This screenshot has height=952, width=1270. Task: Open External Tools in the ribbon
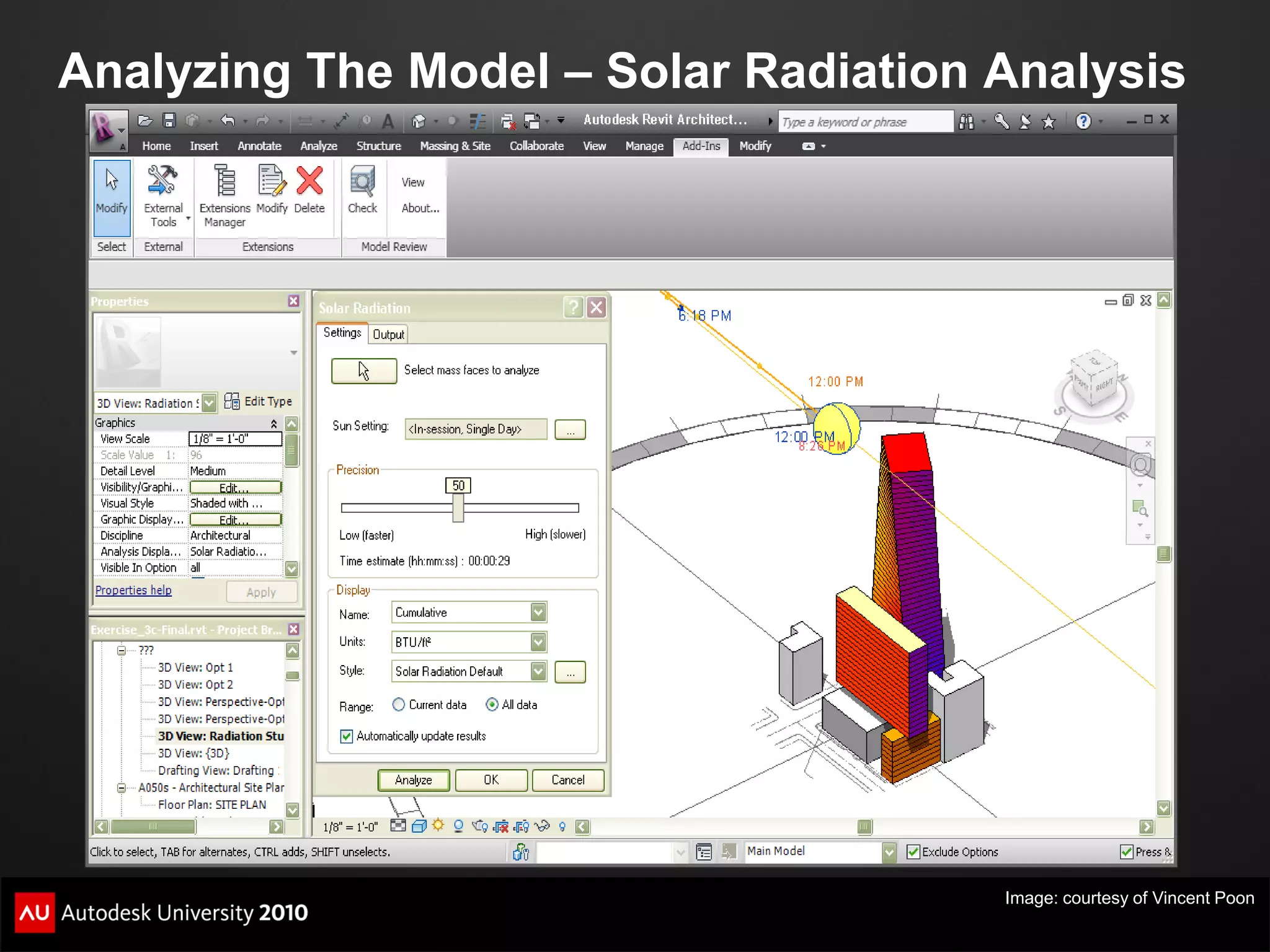pyautogui.click(x=163, y=197)
